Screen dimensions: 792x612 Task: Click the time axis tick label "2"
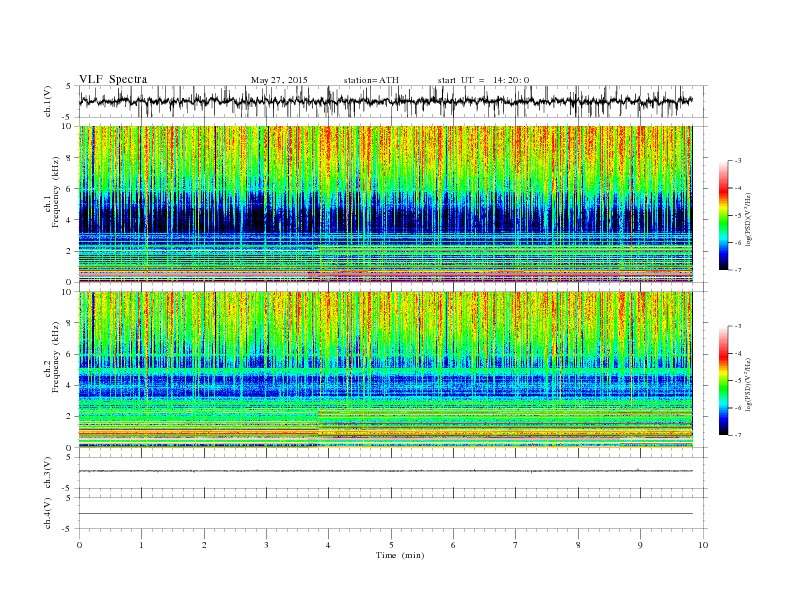click(x=204, y=545)
